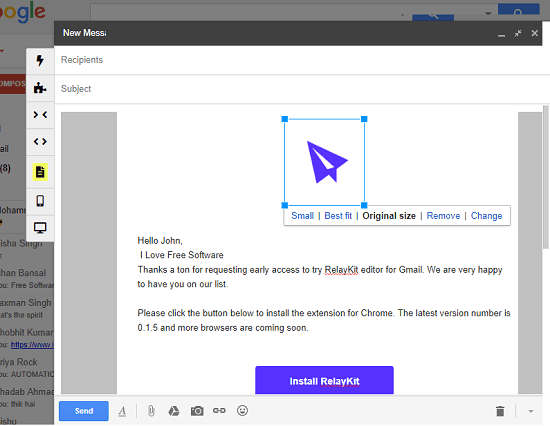This screenshot has height=426, width=550.
Task: Click the misspelled RelayKit word in paragraph
Action: 341,270
